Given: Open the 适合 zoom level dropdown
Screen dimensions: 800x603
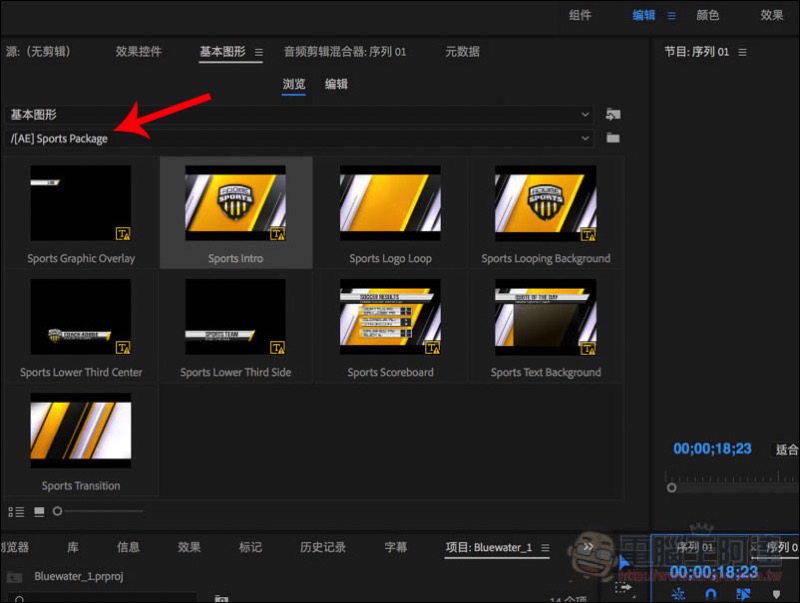Looking at the screenshot, I should 786,449.
